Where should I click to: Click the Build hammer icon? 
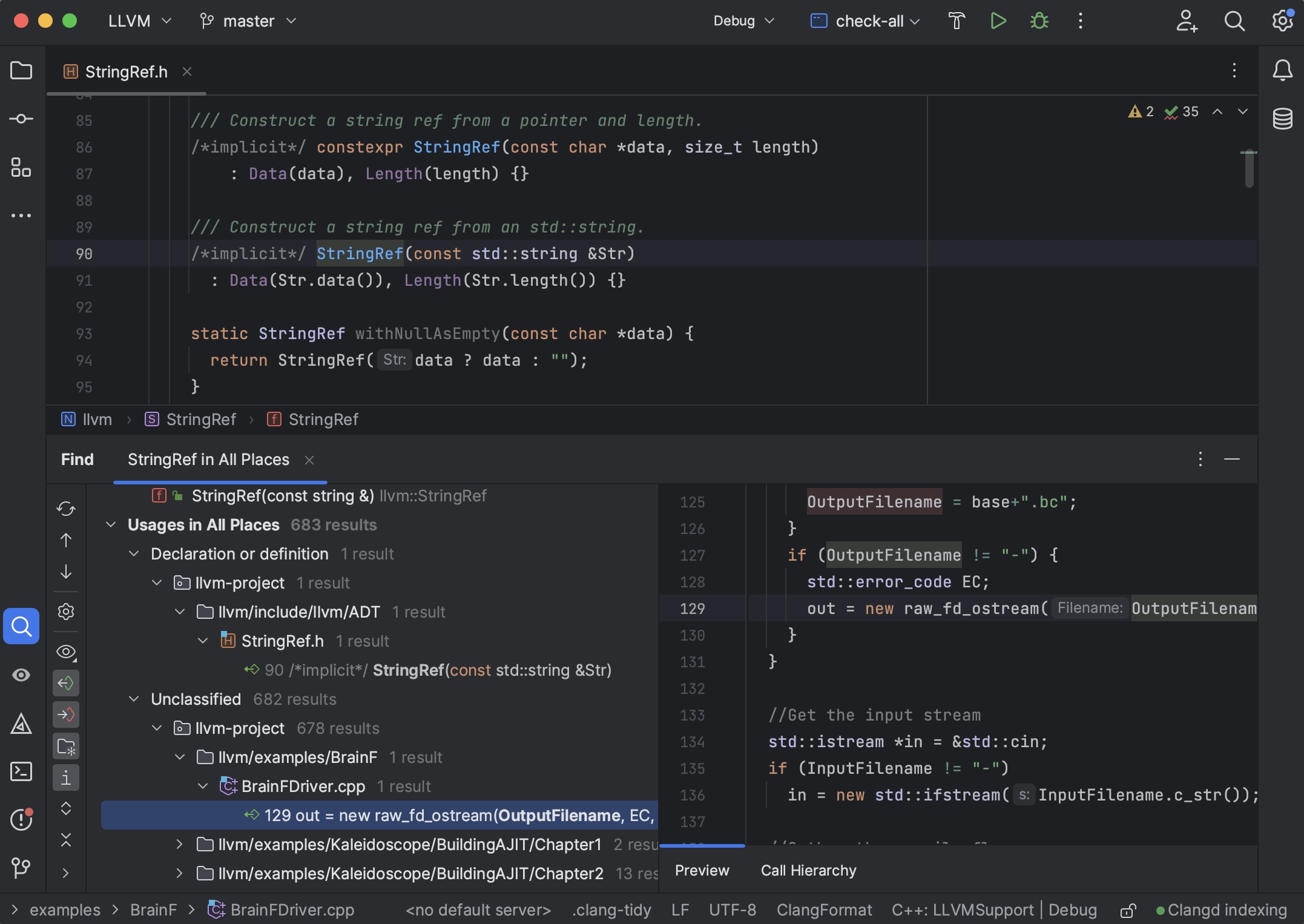(957, 21)
